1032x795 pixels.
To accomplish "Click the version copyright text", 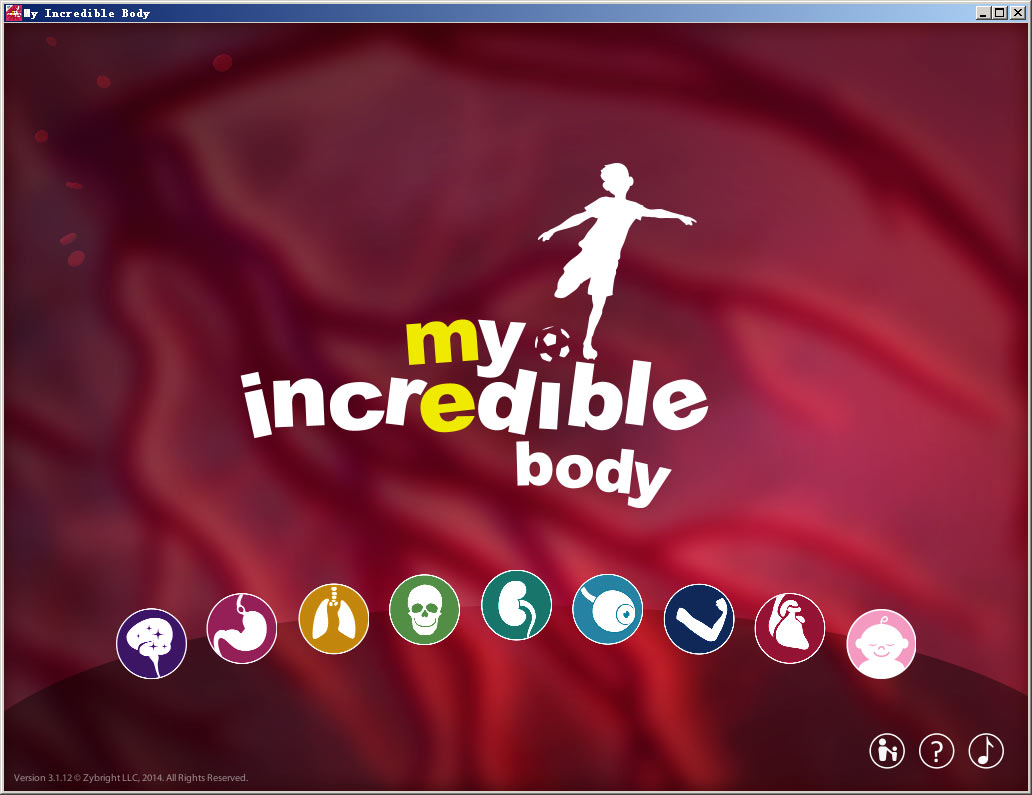I will (130, 778).
